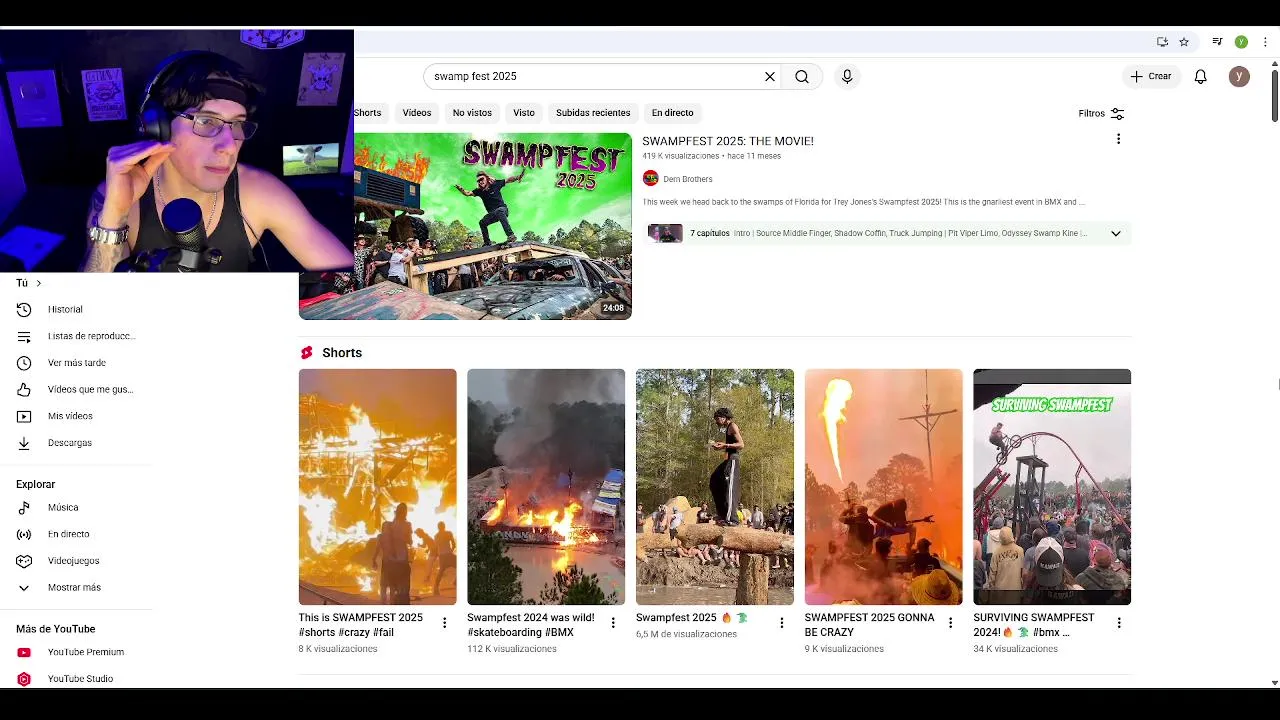Open the 'Swampfest 2025' log-standing short thumbnail

[715, 487]
